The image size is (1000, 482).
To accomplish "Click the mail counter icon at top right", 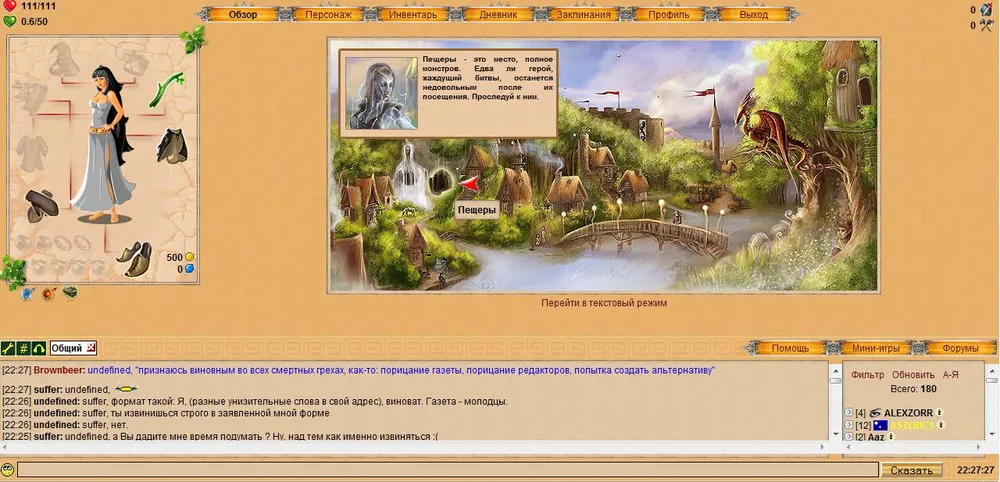I will (x=987, y=10).
